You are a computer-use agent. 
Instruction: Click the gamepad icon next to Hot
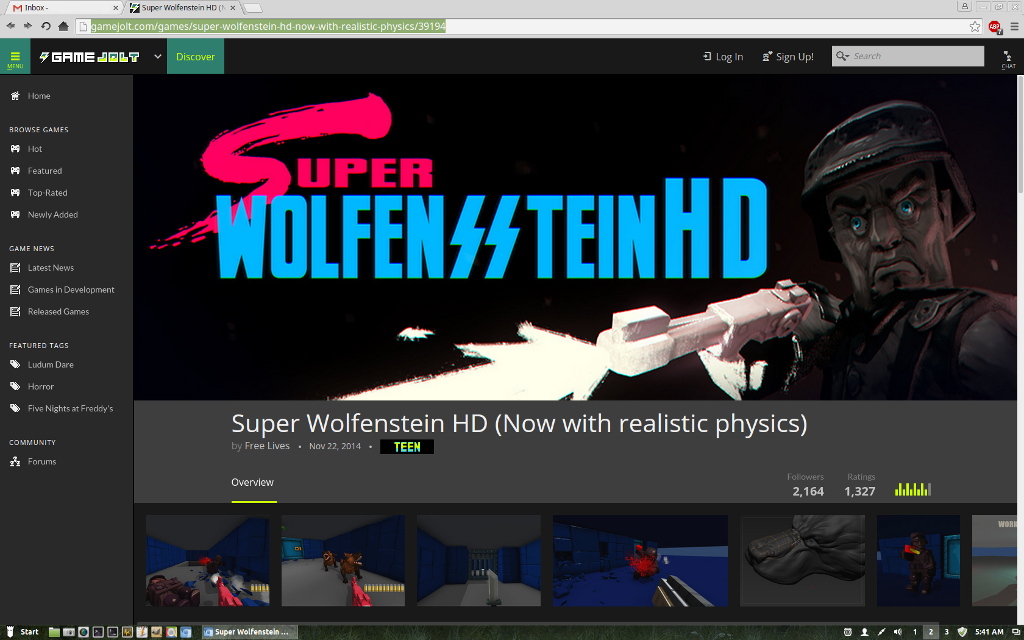15,149
